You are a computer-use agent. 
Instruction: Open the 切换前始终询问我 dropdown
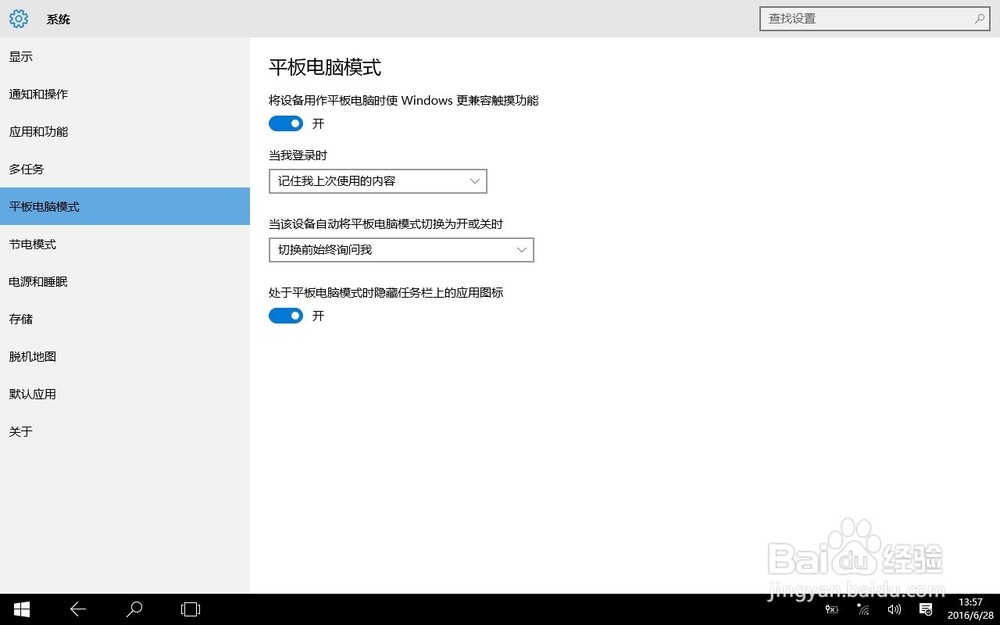[401, 250]
